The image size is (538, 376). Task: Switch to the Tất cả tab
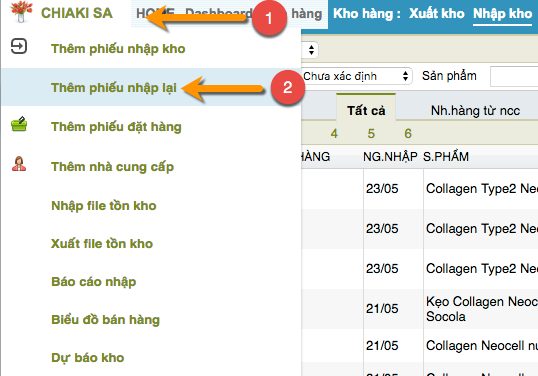pos(366,110)
